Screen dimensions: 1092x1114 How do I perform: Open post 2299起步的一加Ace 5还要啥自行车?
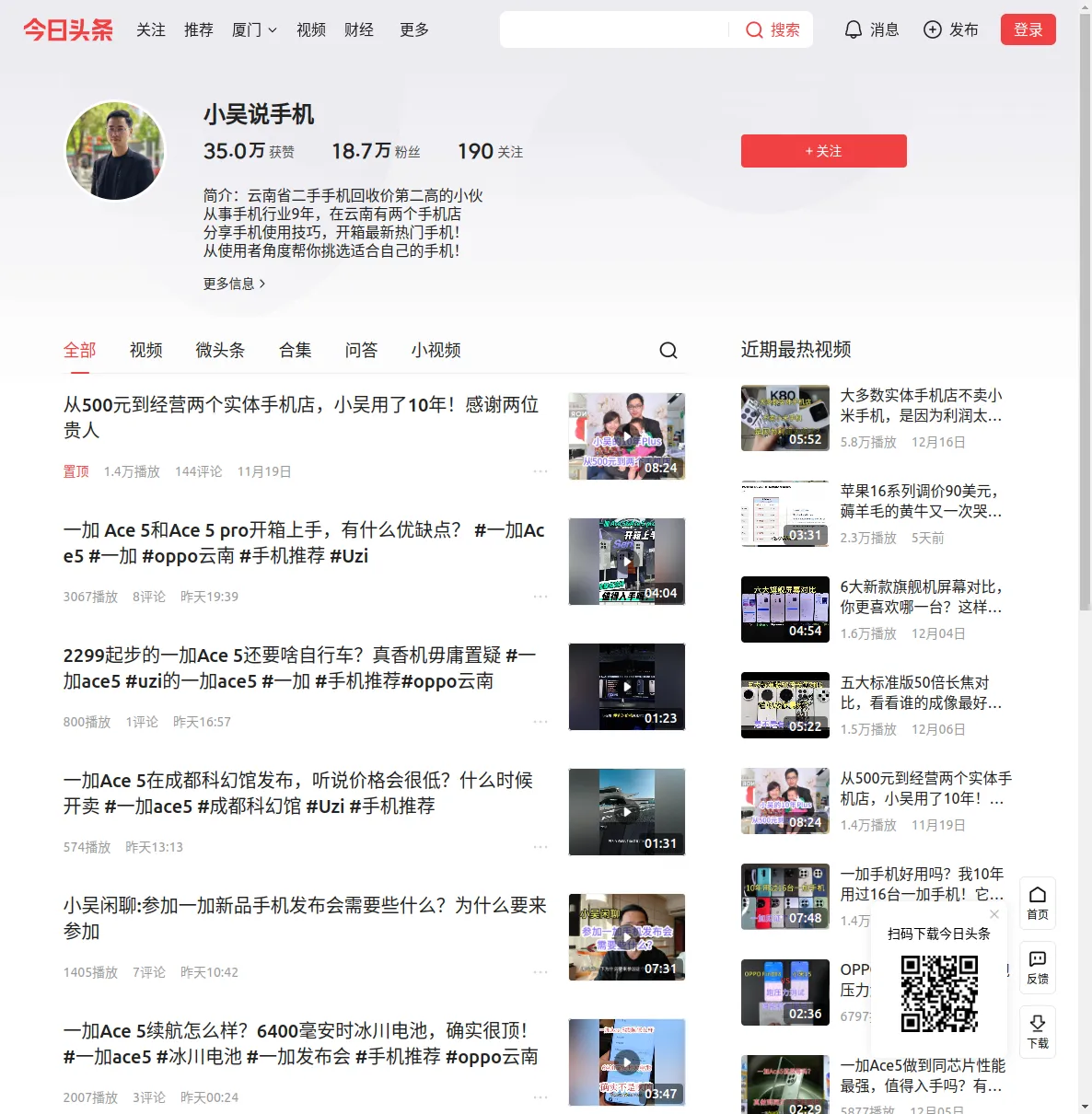[300, 667]
